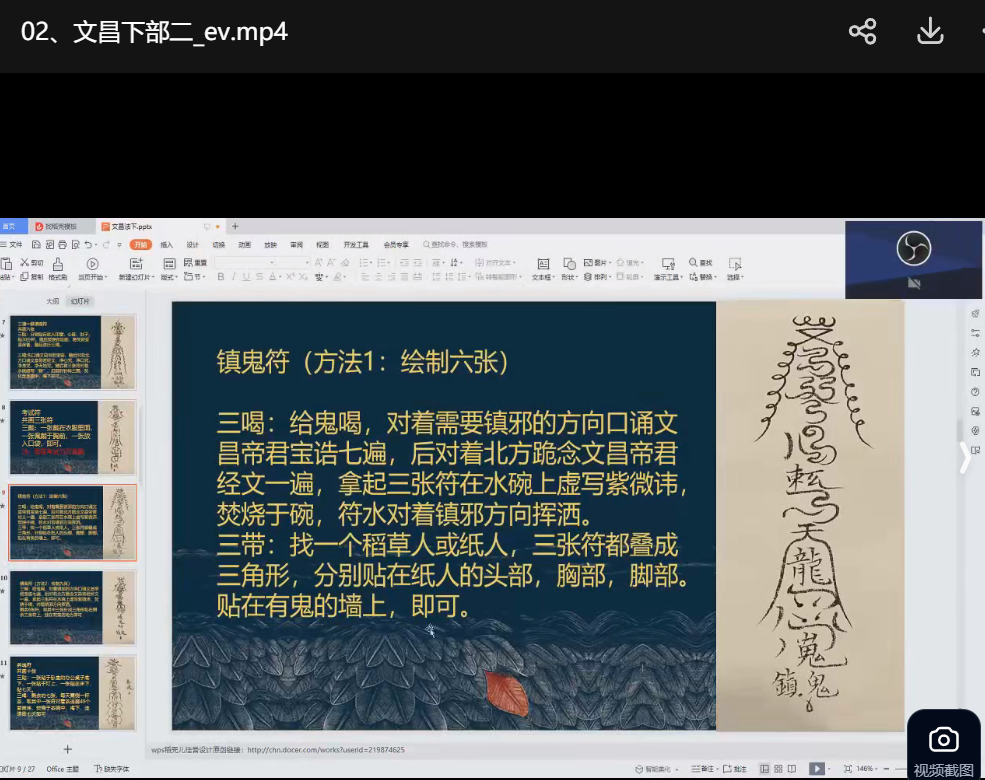985x780 pixels.
Task: Click the undo arrow in quick access toolbar
Action: point(90,244)
